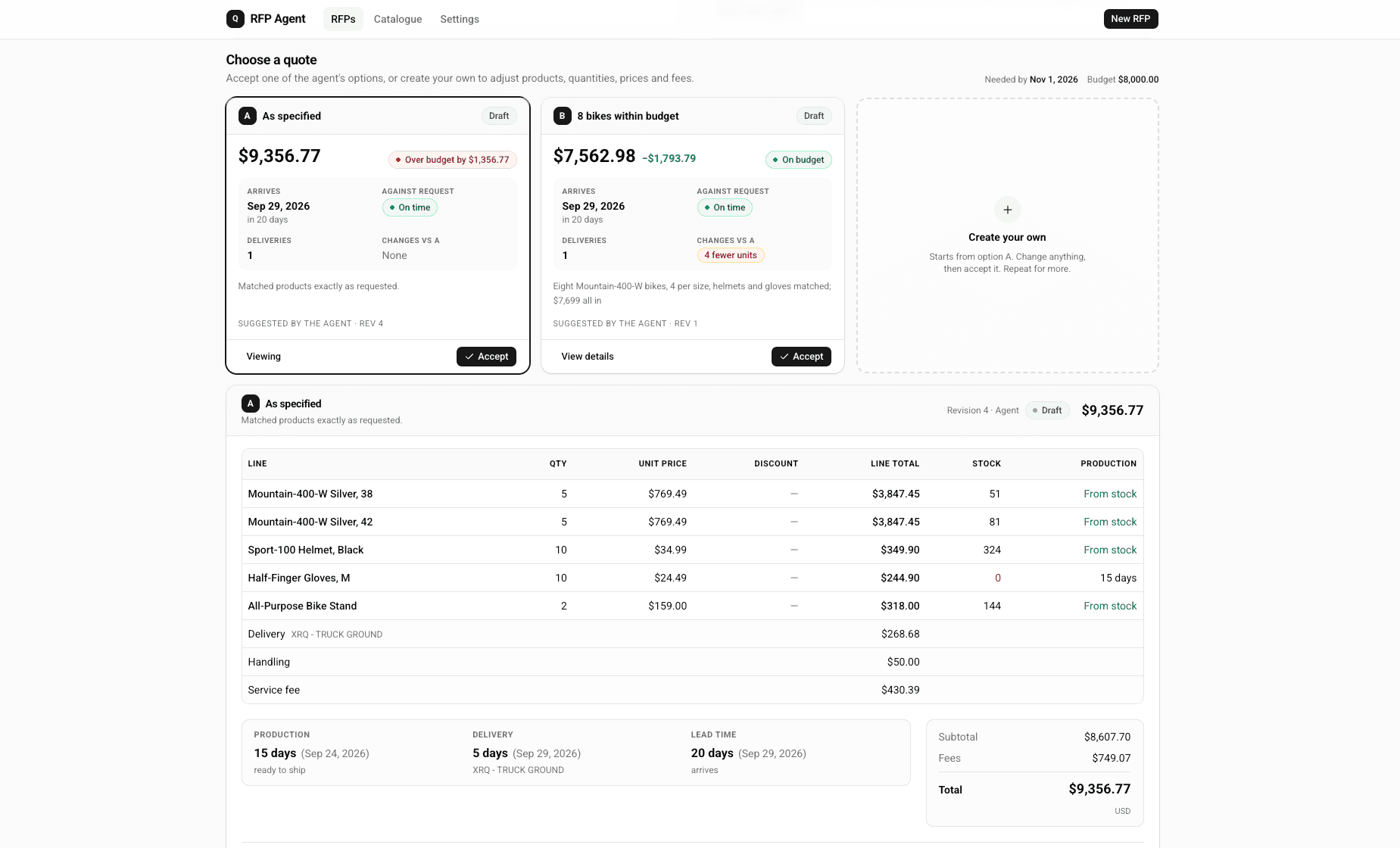Viewport: 1400px width, 848px height.
Task: Click the Budget $8,000.00 label
Action: point(1123,79)
